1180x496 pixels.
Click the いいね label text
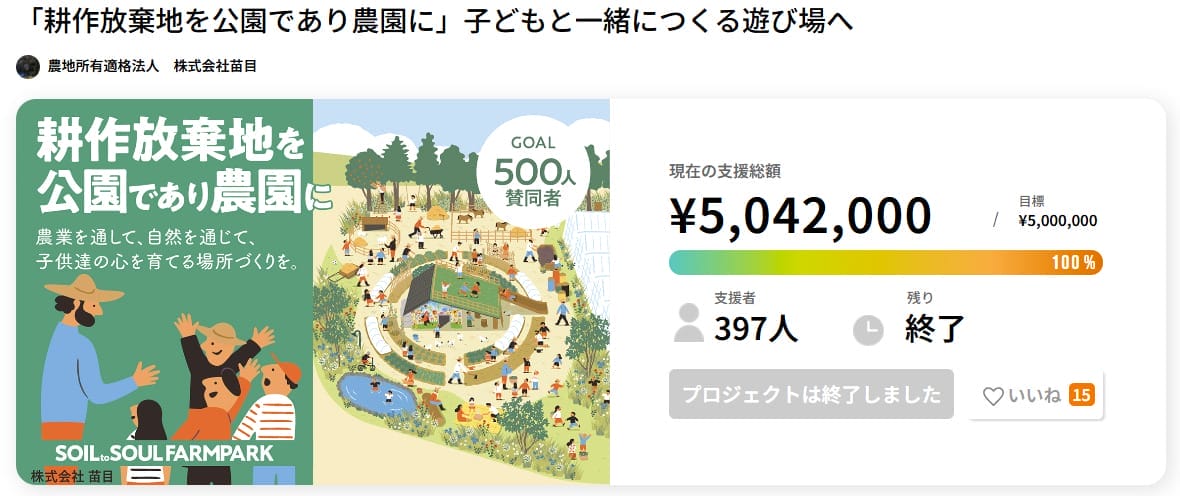pyautogui.click(x=1034, y=396)
